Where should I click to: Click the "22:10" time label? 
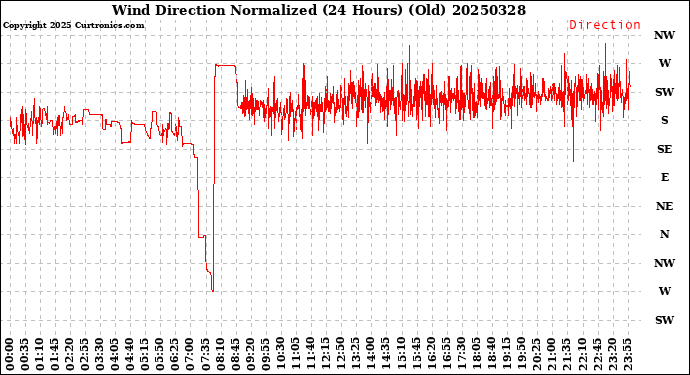[582, 354]
